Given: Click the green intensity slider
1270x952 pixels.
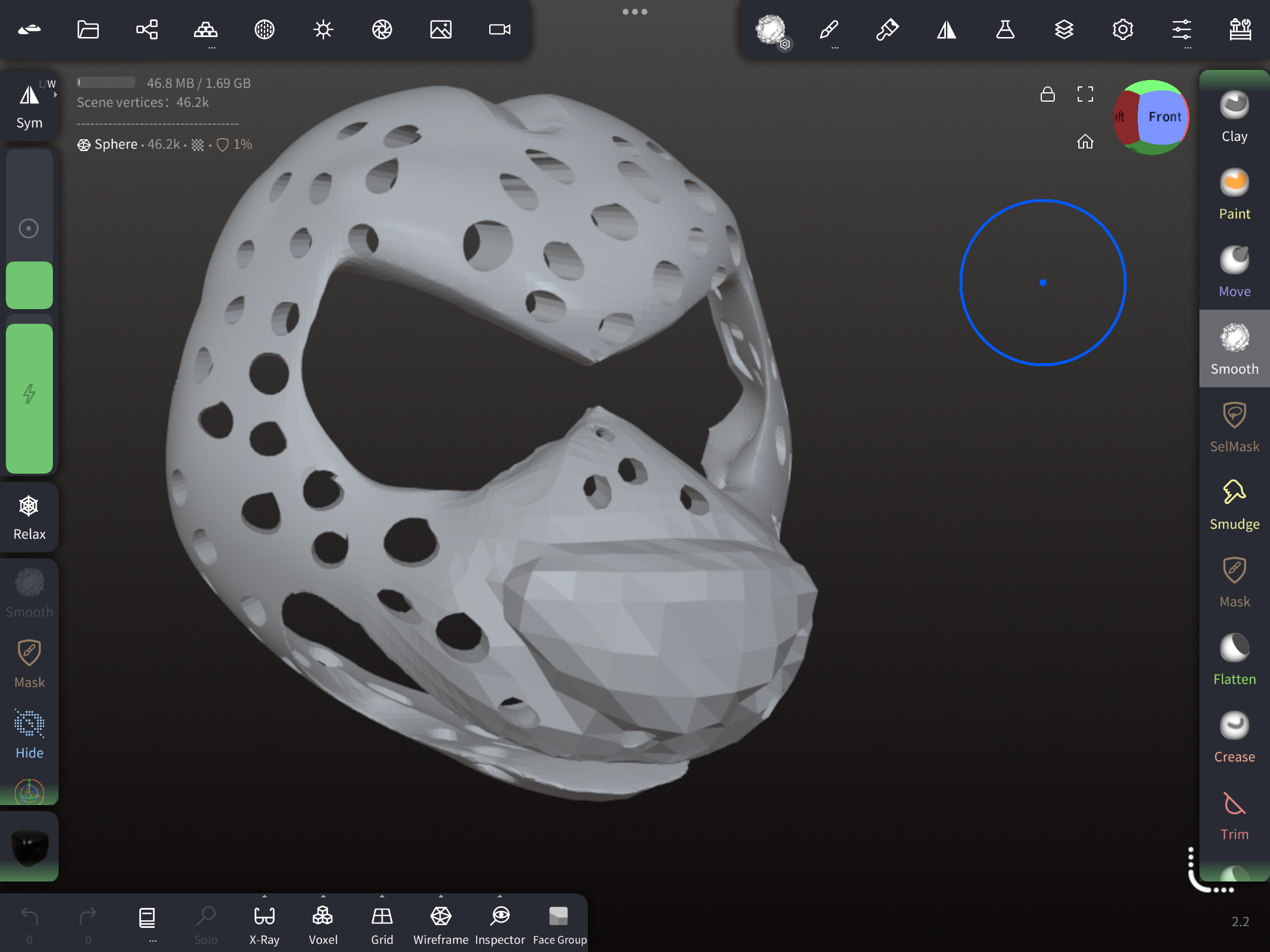Looking at the screenshot, I should (x=29, y=398).
